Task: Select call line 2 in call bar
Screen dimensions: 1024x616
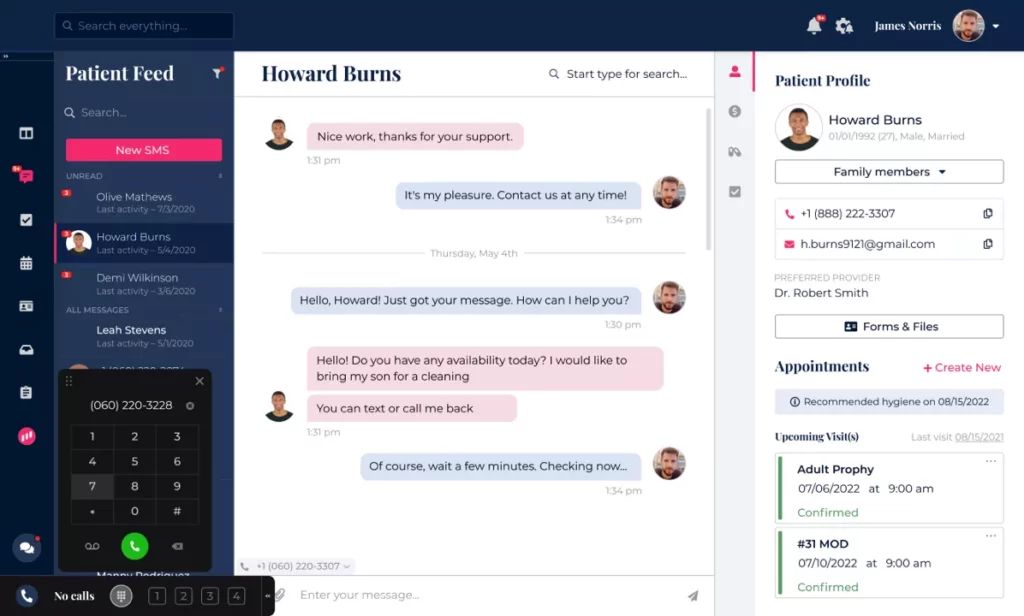Action: 183,596
